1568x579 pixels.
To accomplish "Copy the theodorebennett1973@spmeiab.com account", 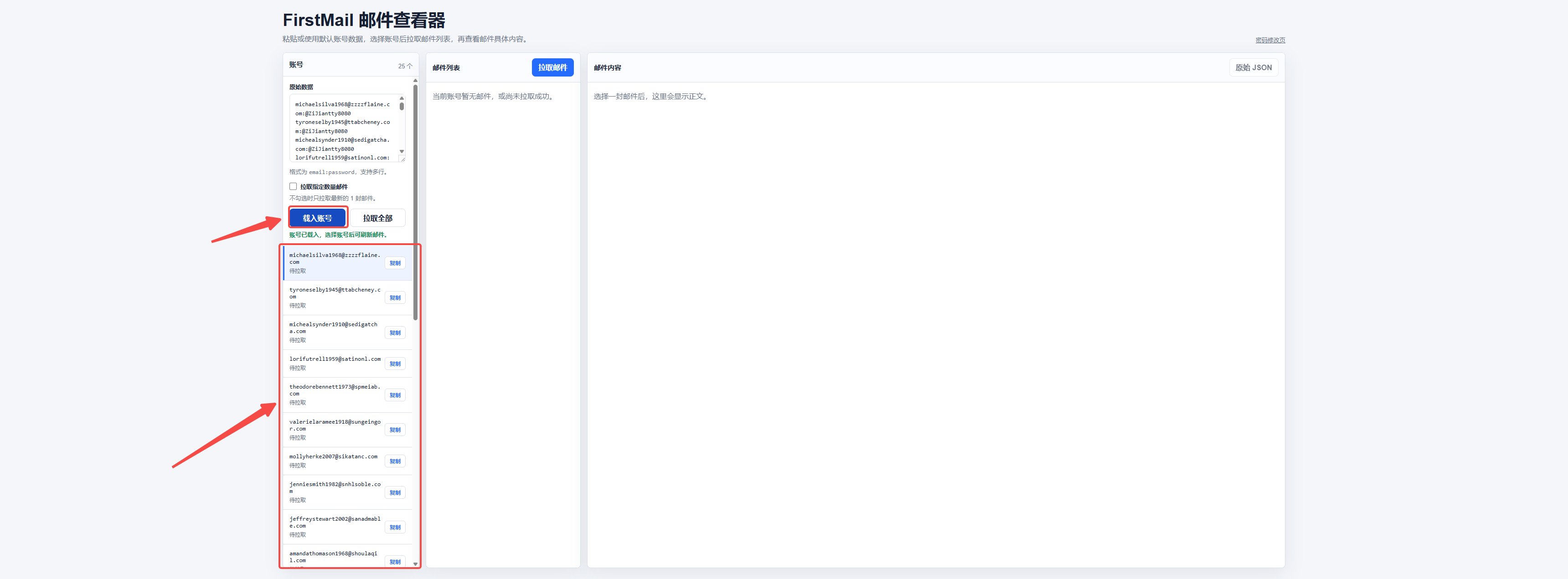I will pos(395,395).
